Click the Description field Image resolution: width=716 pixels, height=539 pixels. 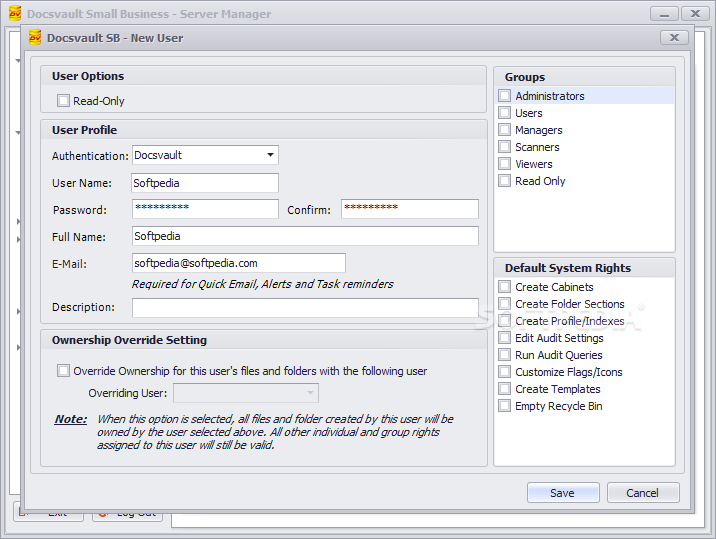[x=305, y=307]
